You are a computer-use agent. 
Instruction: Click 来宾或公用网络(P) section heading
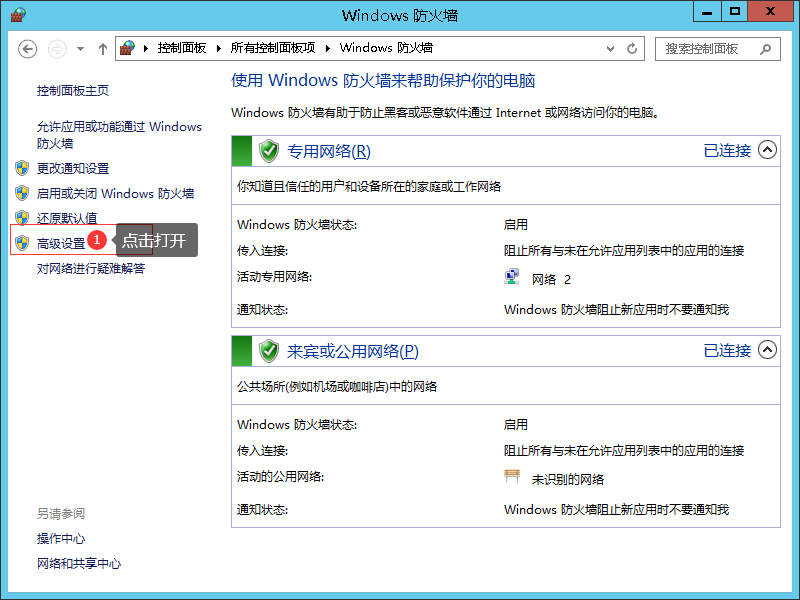tap(353, 351)
